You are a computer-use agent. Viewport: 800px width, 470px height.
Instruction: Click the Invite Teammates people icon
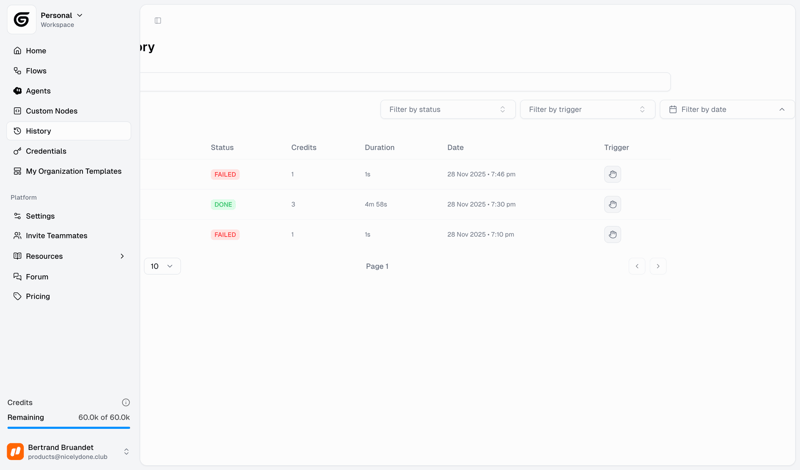pyautogui.click(x=17, y=236)
